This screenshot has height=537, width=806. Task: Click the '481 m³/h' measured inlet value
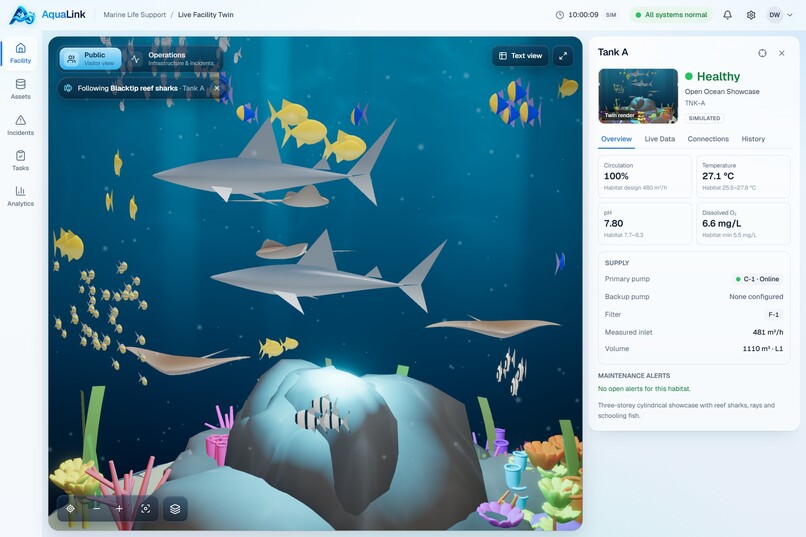coord(767,332)
